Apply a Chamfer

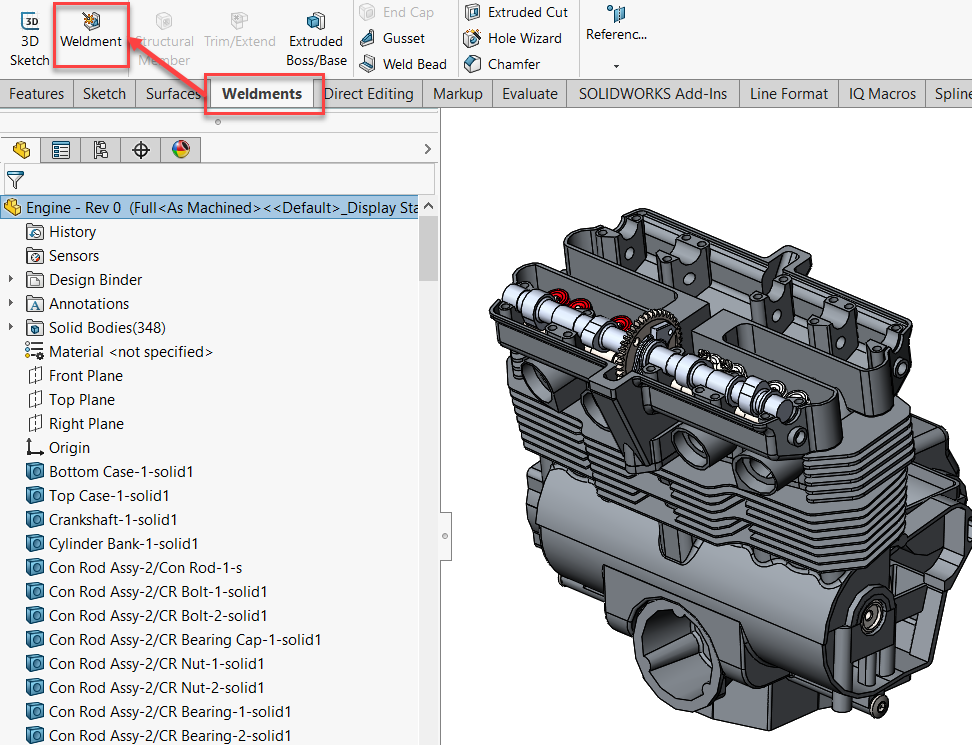click(x=502, y=64)
